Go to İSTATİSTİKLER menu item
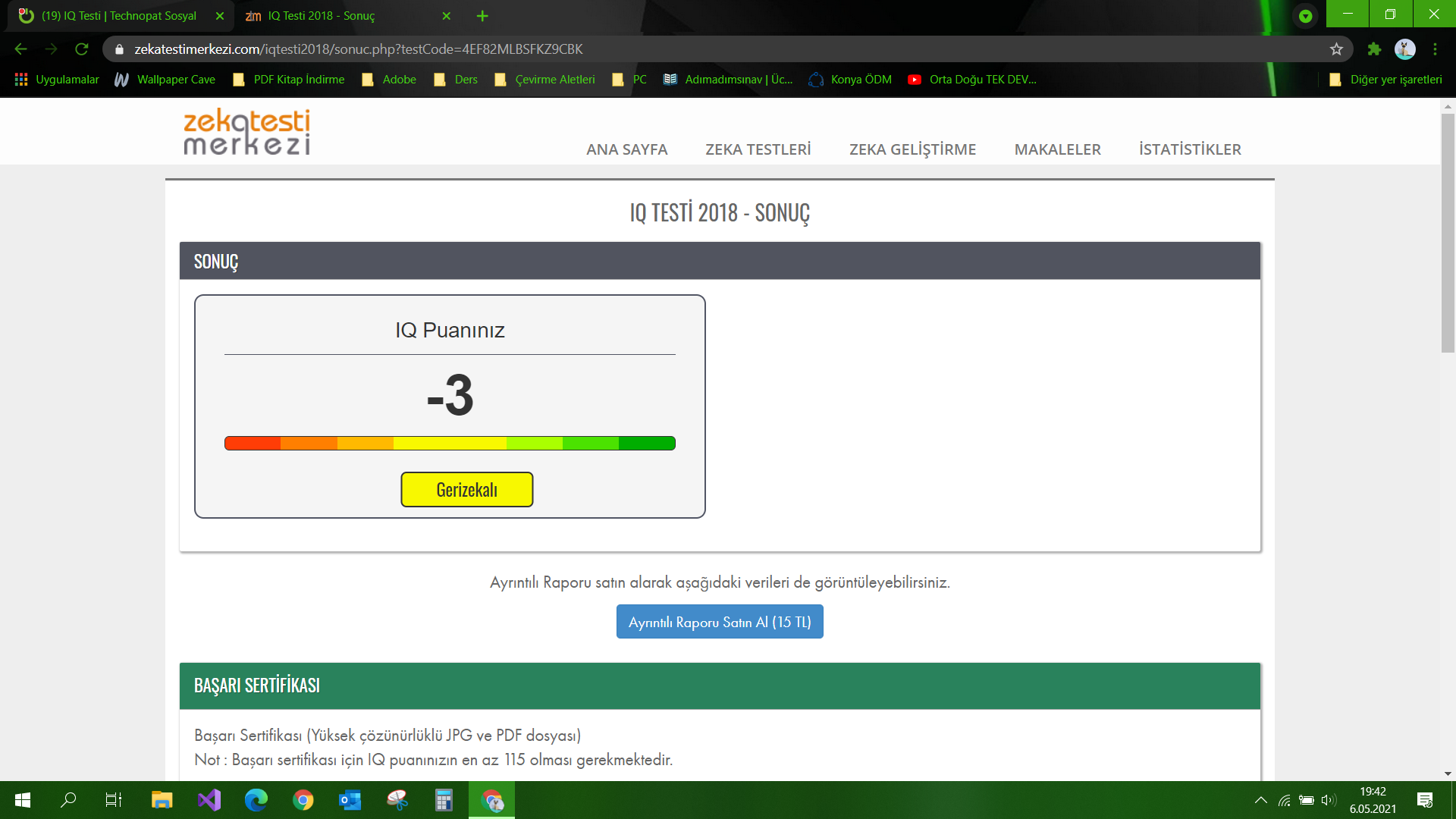The height and width of the screenshot is (819, 1456). 1190,149
